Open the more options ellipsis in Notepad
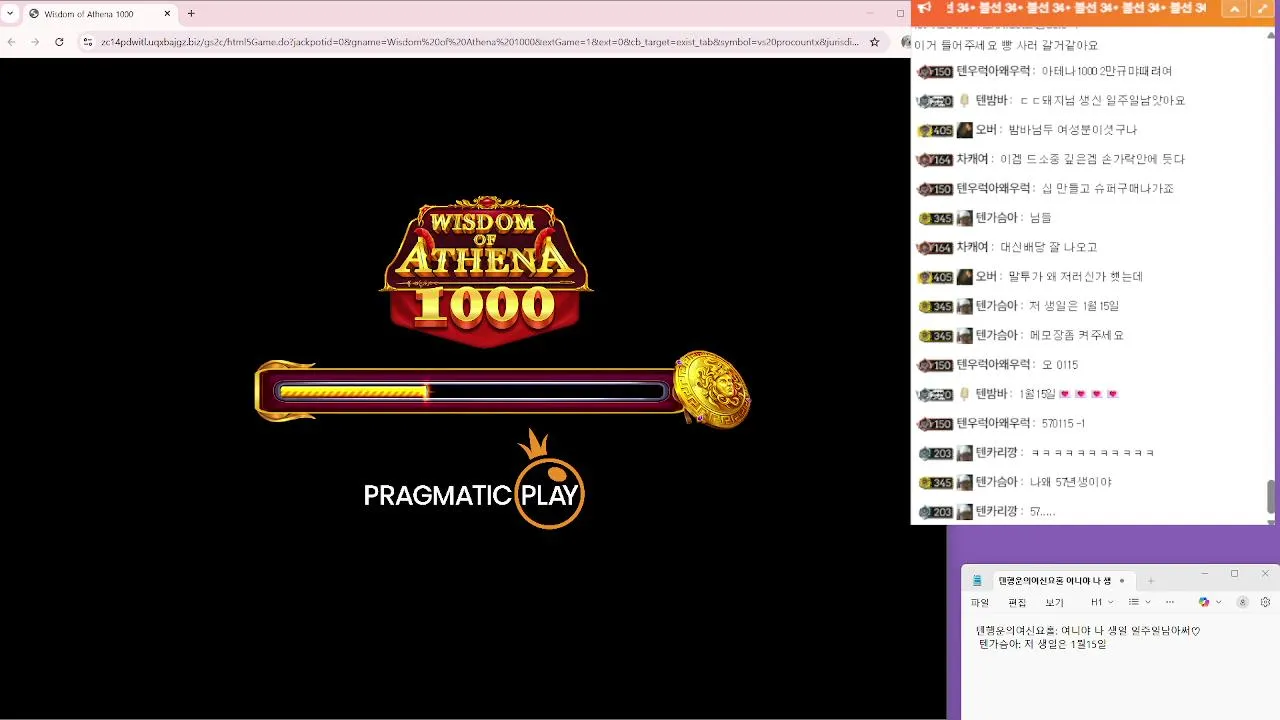The width and height of the screenshot is (1280, 720). coord(1170,603)
